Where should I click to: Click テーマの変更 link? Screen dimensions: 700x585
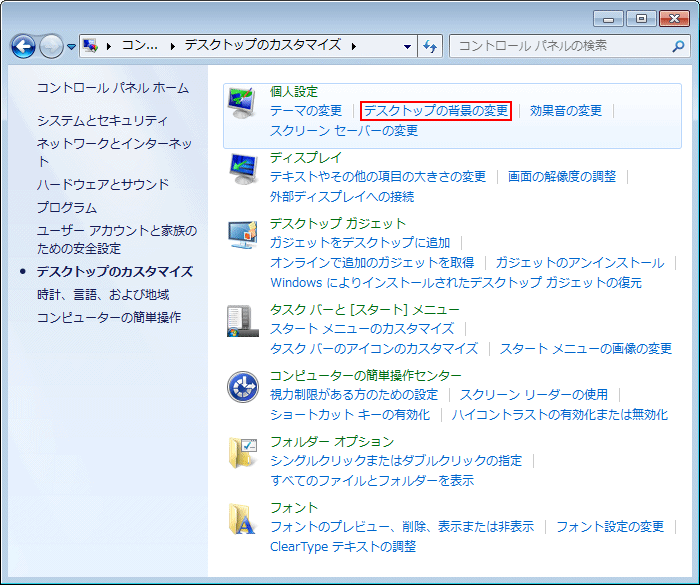pos(306,110)
